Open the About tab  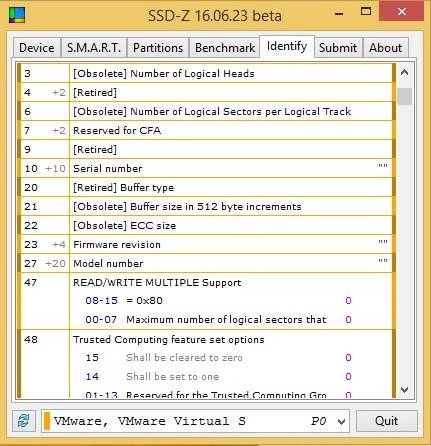coord(385,48)
